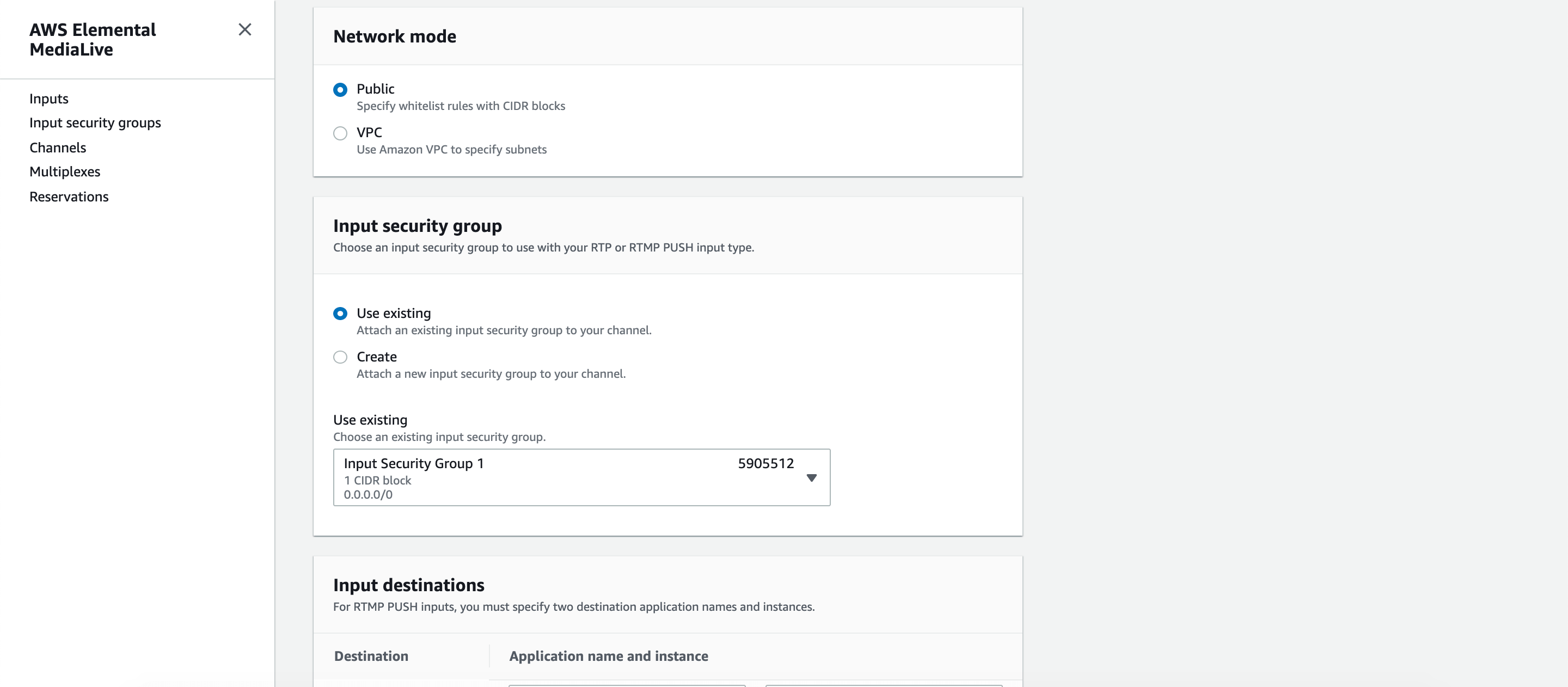Screen dimensions: 1568x687
Task: Click the AWS Elemental MediaLive sidebar title
Action: click(93, 40)
